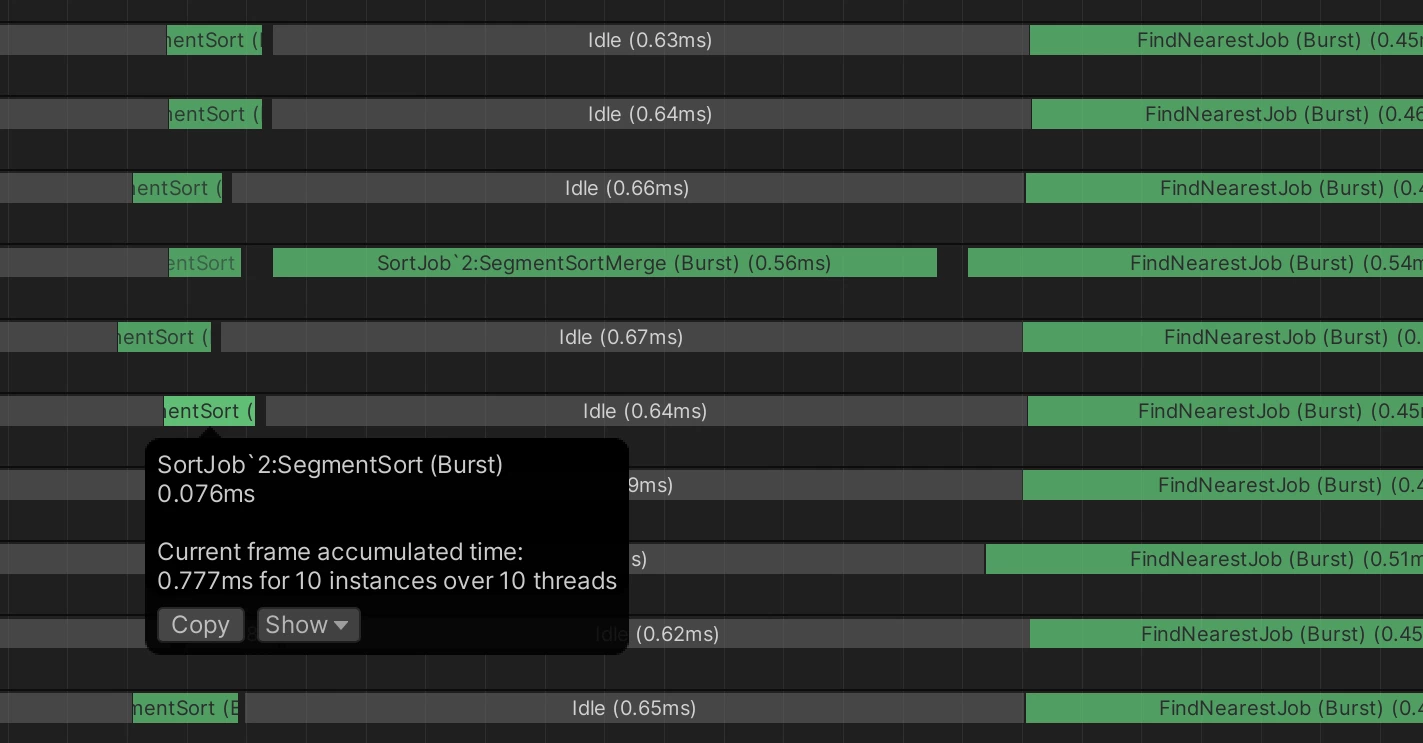
Task: Select the SortJob SegmentSortMerge (Burst) 0.56ms bar
Action: tap(604, 263)
